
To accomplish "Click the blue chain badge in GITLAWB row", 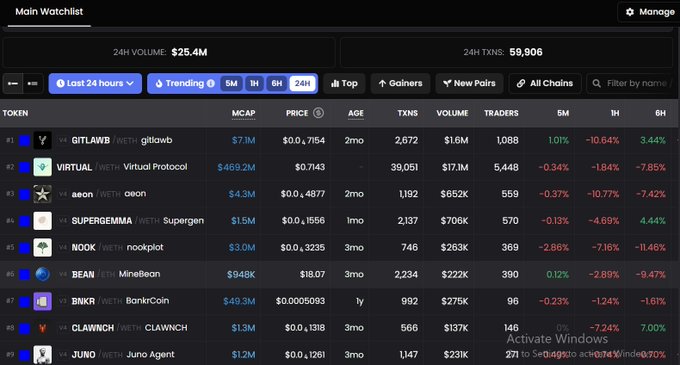I will [x=25, y=140].
